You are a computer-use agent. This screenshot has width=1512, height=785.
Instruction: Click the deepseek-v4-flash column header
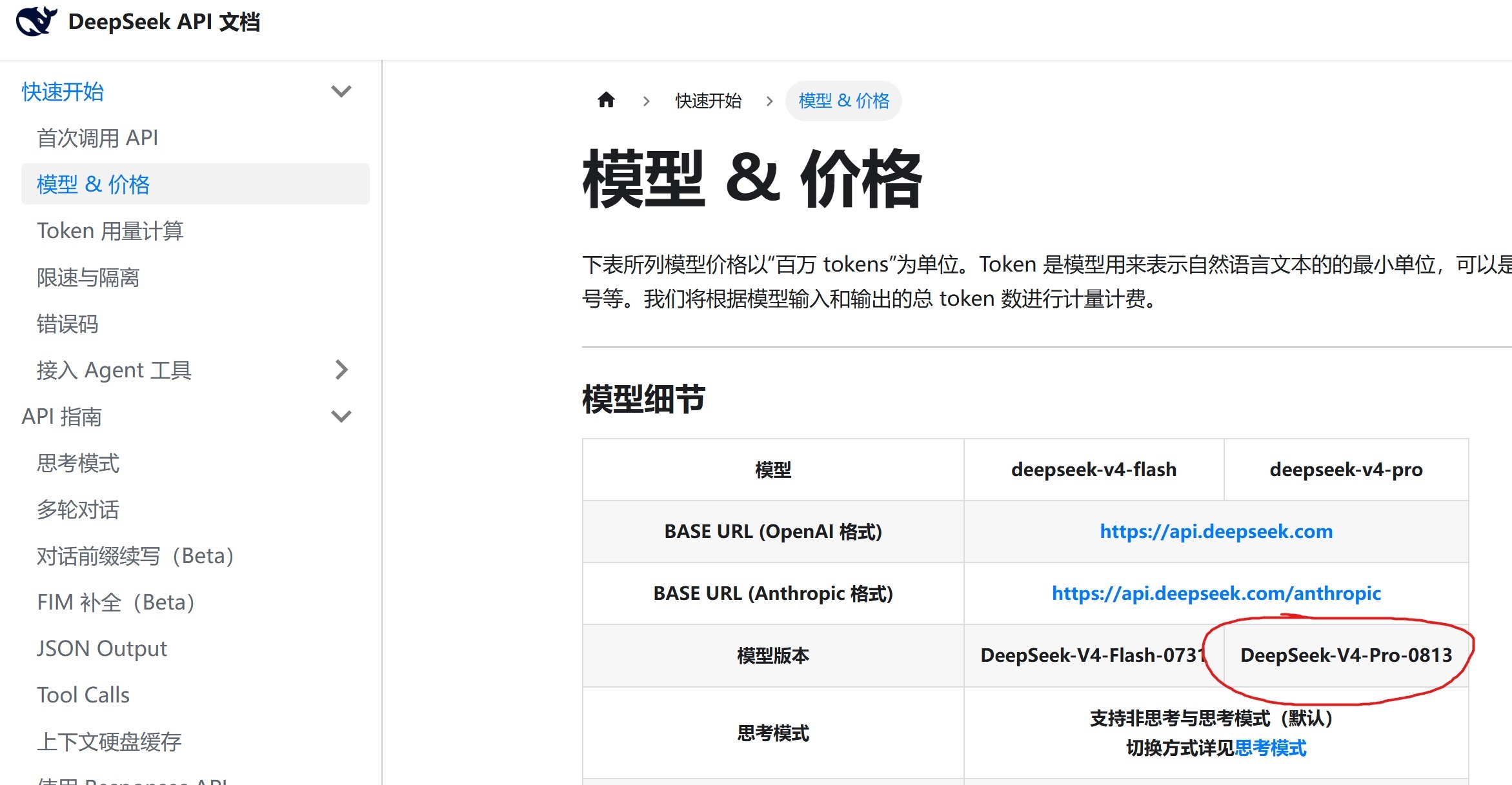pos(1094,470)
